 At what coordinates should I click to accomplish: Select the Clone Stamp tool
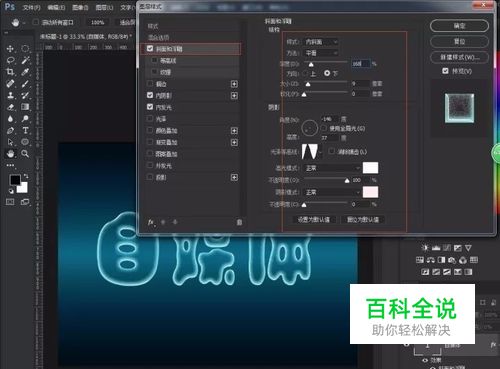(10, 95)
